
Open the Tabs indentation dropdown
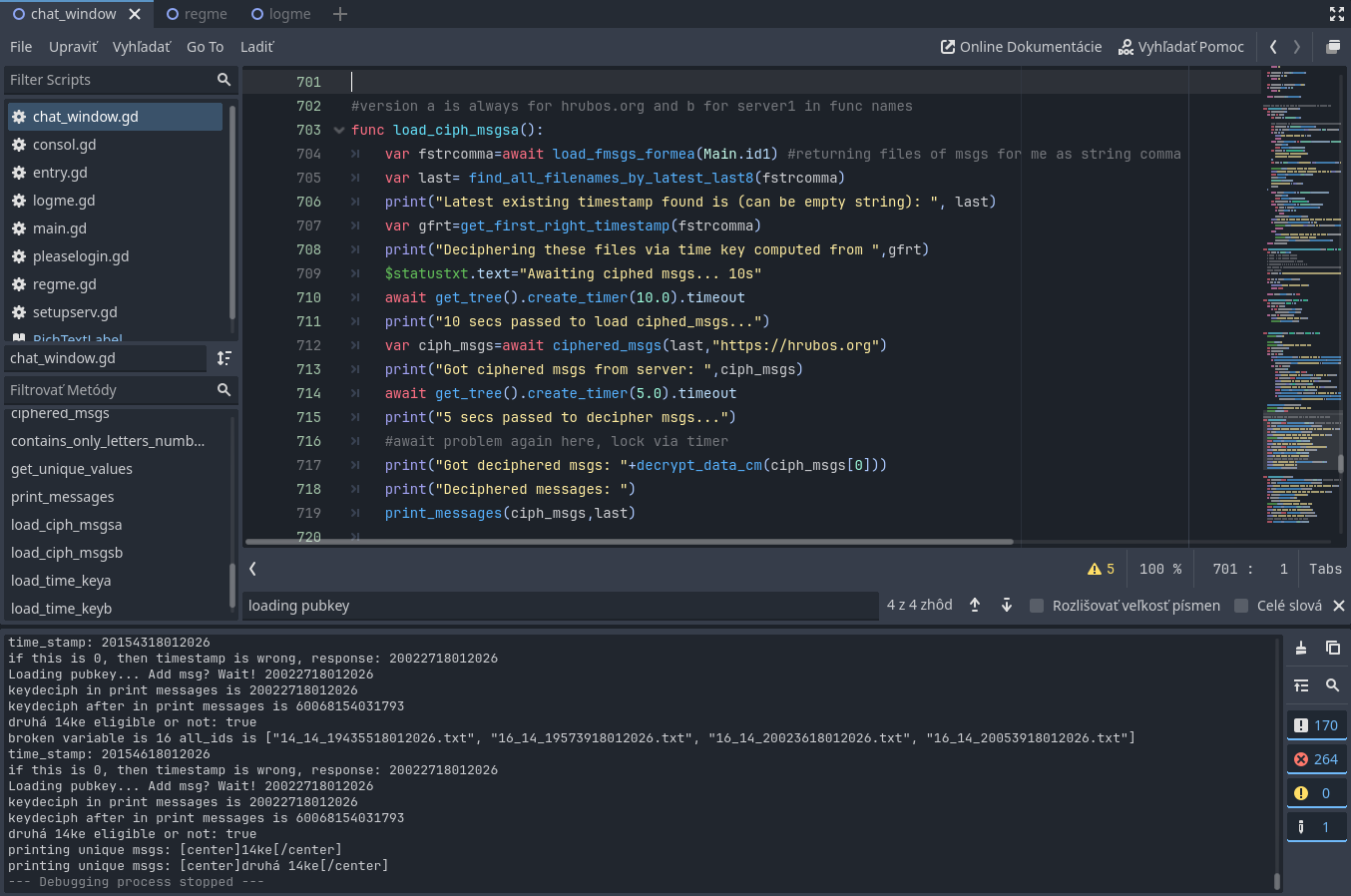pos(1325,569)
